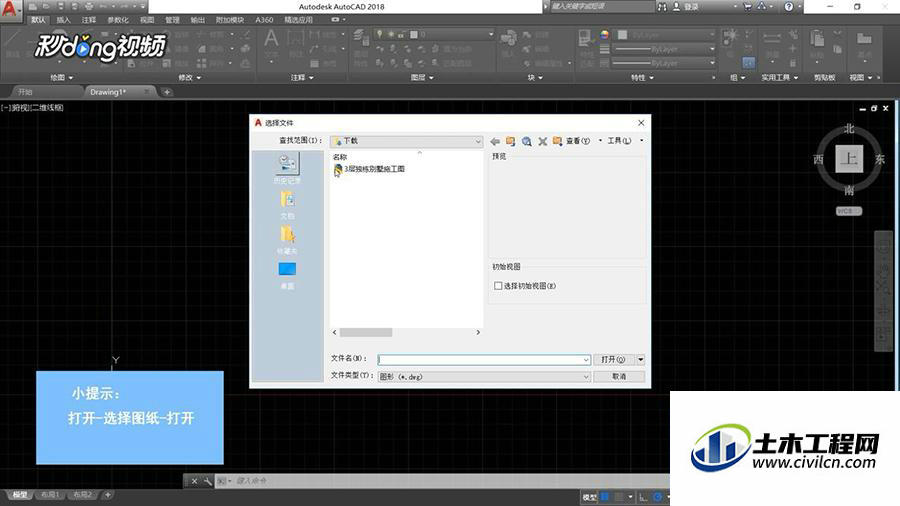The height and width of the screenshot is (506, 900).
Task: Go up one folder level in dialog
Action: point(510,141)
